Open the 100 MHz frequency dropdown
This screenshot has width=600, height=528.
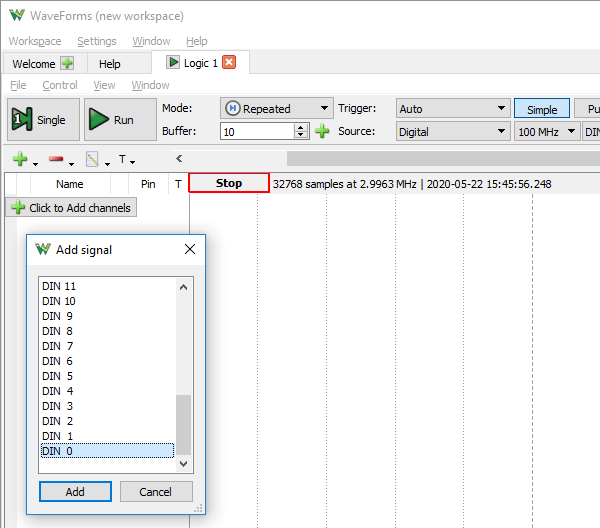point(547,132)
